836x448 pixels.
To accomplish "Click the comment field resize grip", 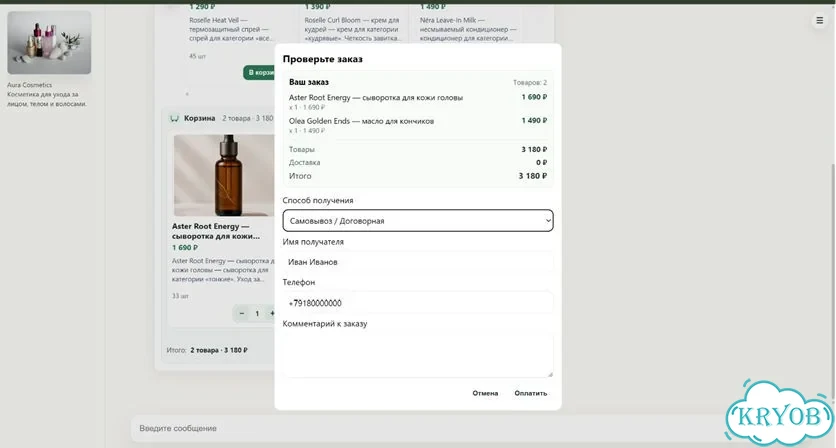I will pos(550,374).
